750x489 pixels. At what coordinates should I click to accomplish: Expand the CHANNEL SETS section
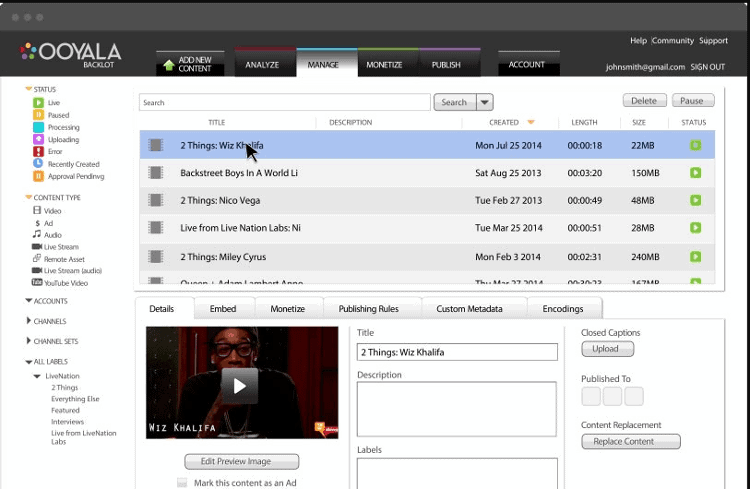click(x=28, y=341)
